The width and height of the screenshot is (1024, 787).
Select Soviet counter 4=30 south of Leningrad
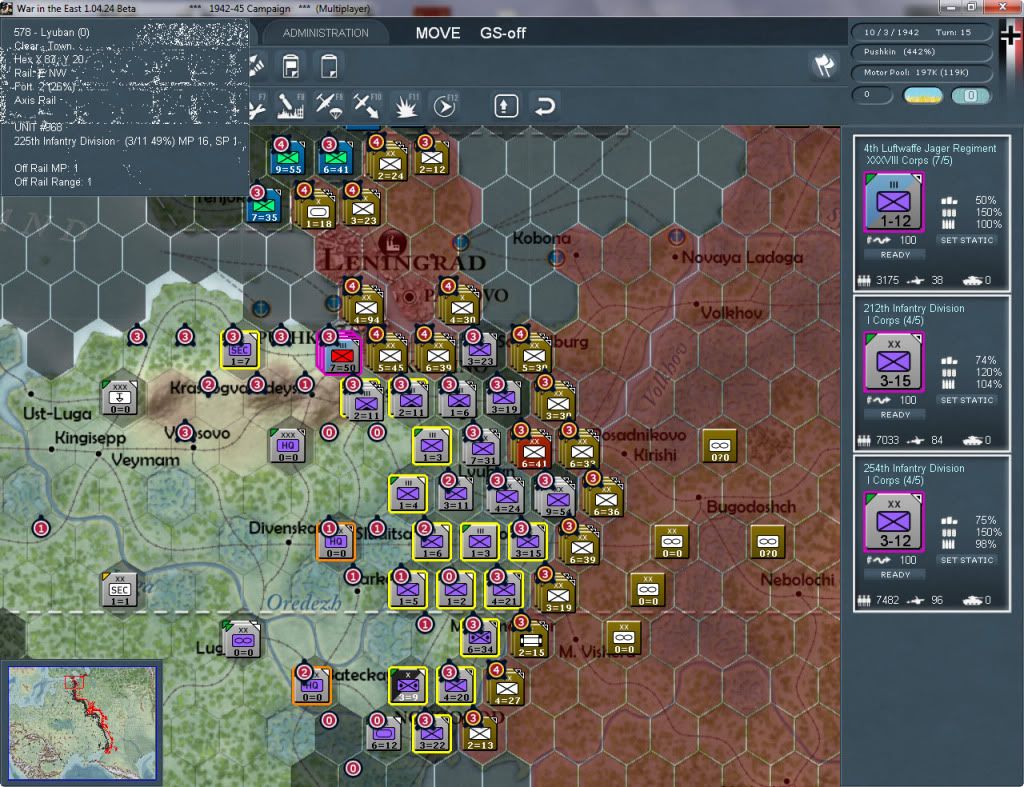coord(462,308)
